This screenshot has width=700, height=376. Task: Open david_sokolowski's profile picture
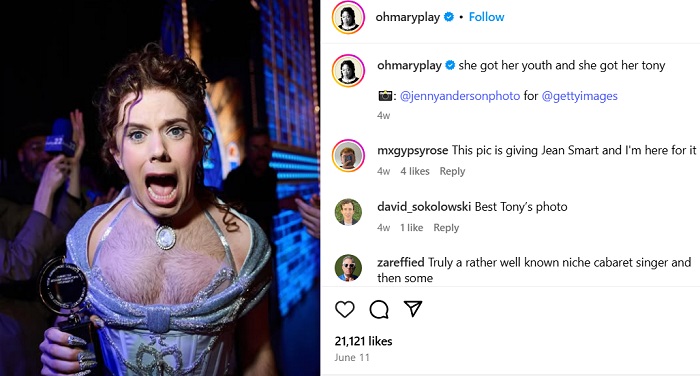(x=348, y=212)
